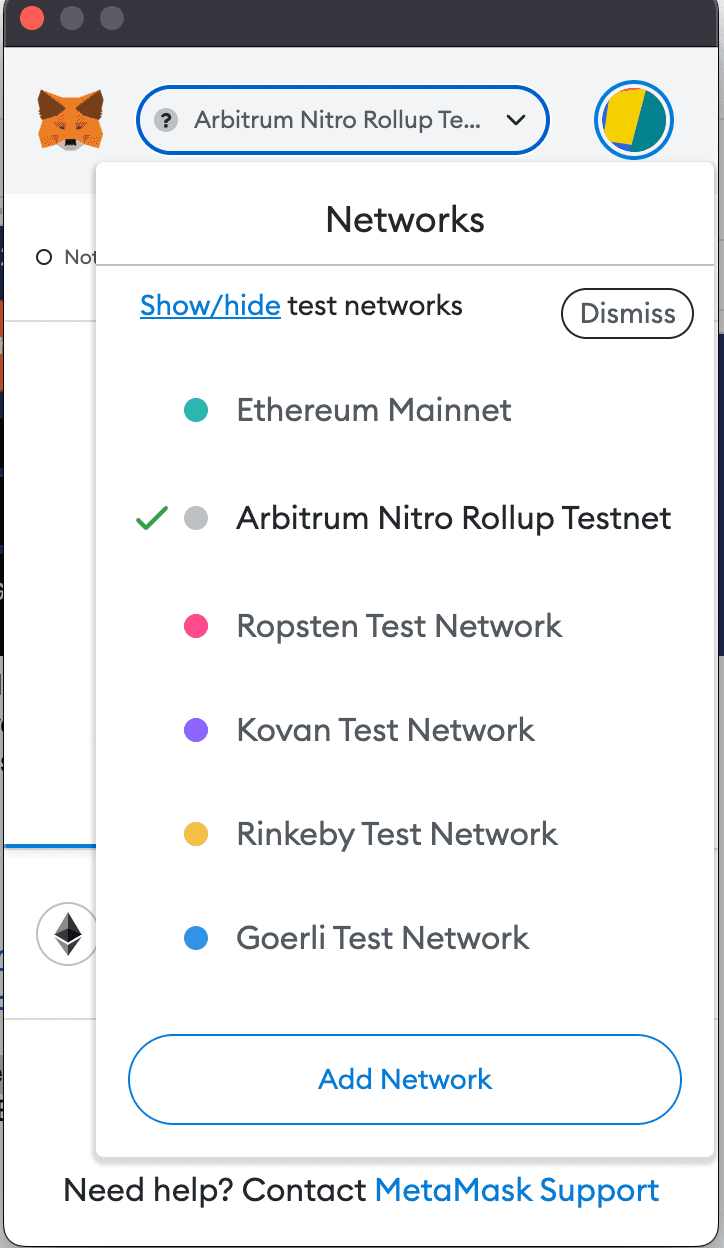Open the colorful account avatar menu
This screenshot has height=1248, width=724.
tap(633, 120)
